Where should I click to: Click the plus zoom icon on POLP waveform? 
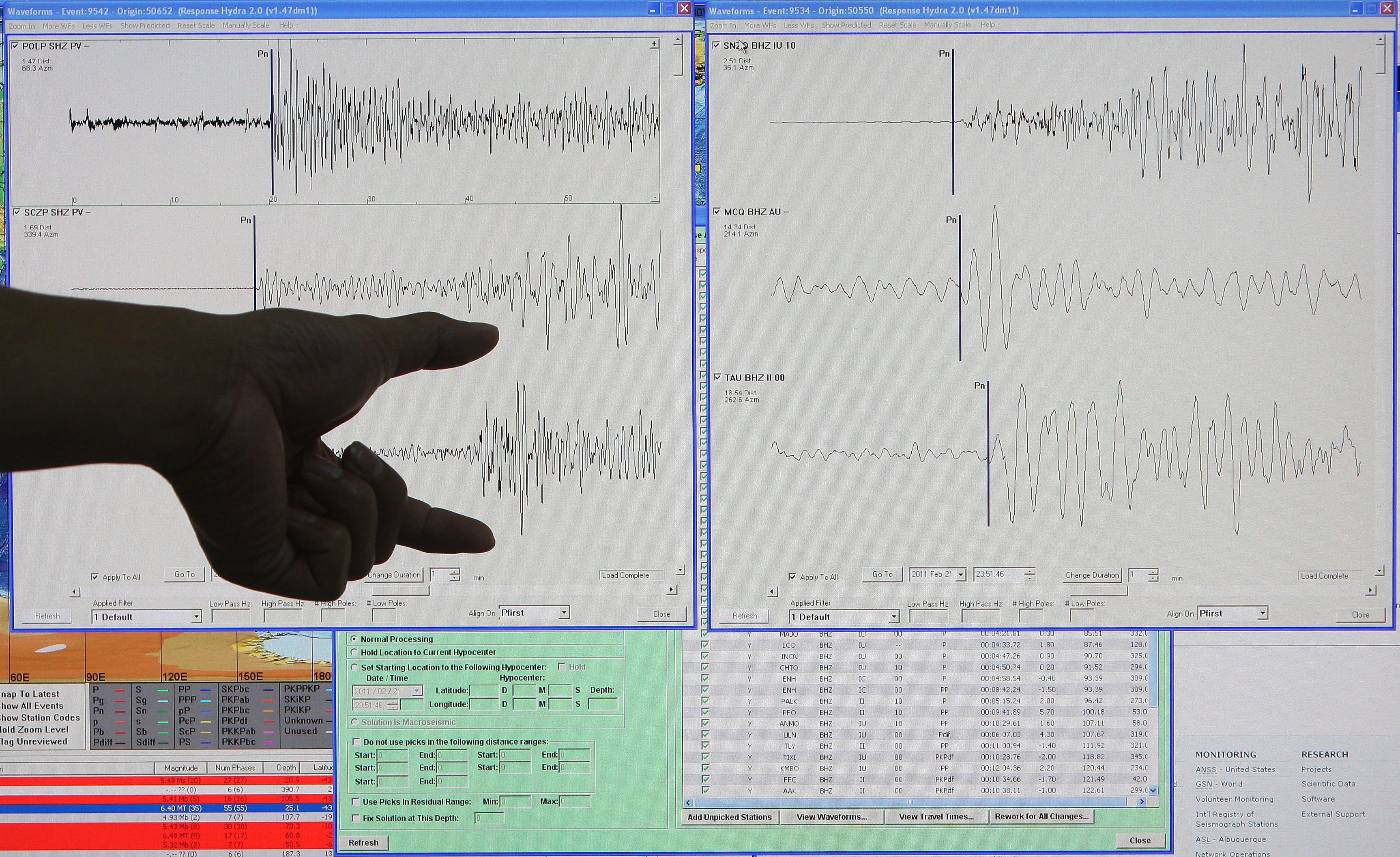click(655, 44)
